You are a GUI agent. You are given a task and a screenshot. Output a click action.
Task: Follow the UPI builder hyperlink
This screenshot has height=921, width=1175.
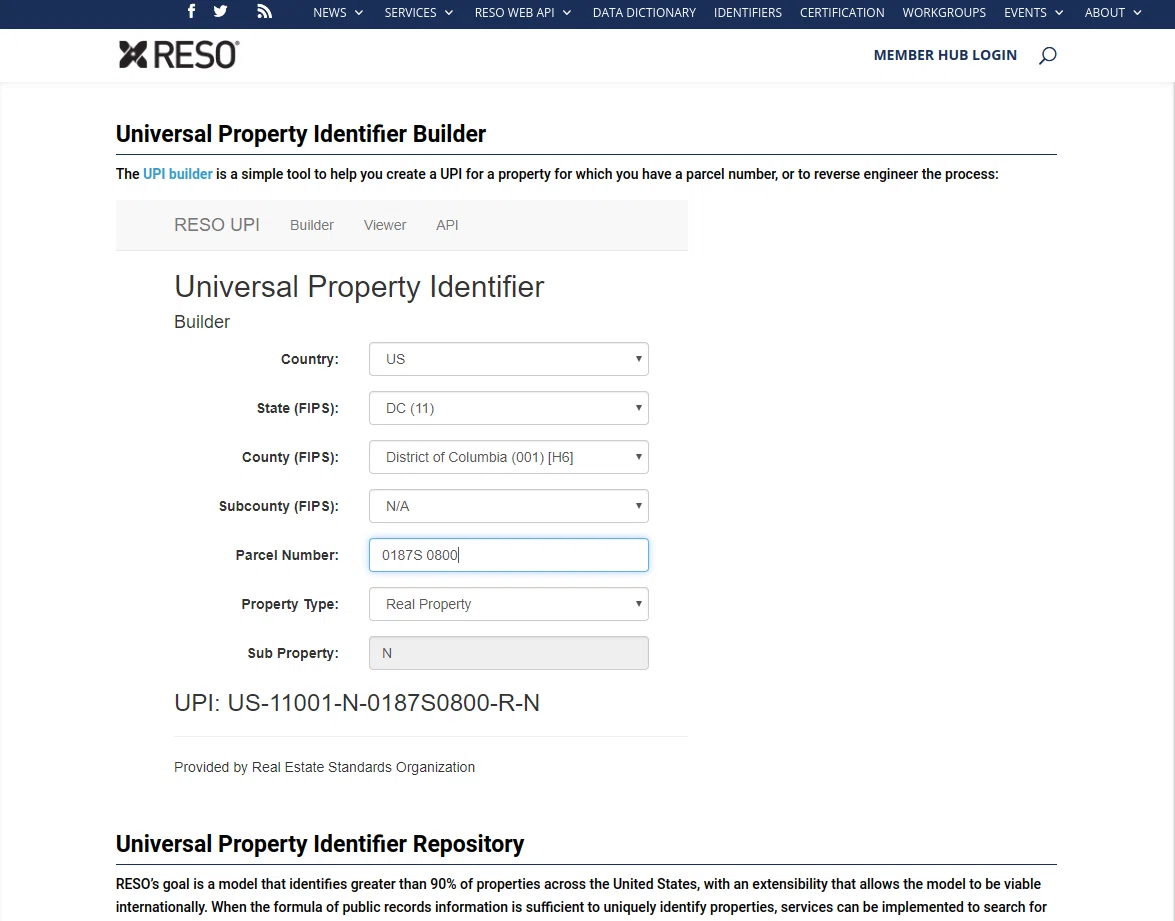pyautogui.click(x=178, y=174)
